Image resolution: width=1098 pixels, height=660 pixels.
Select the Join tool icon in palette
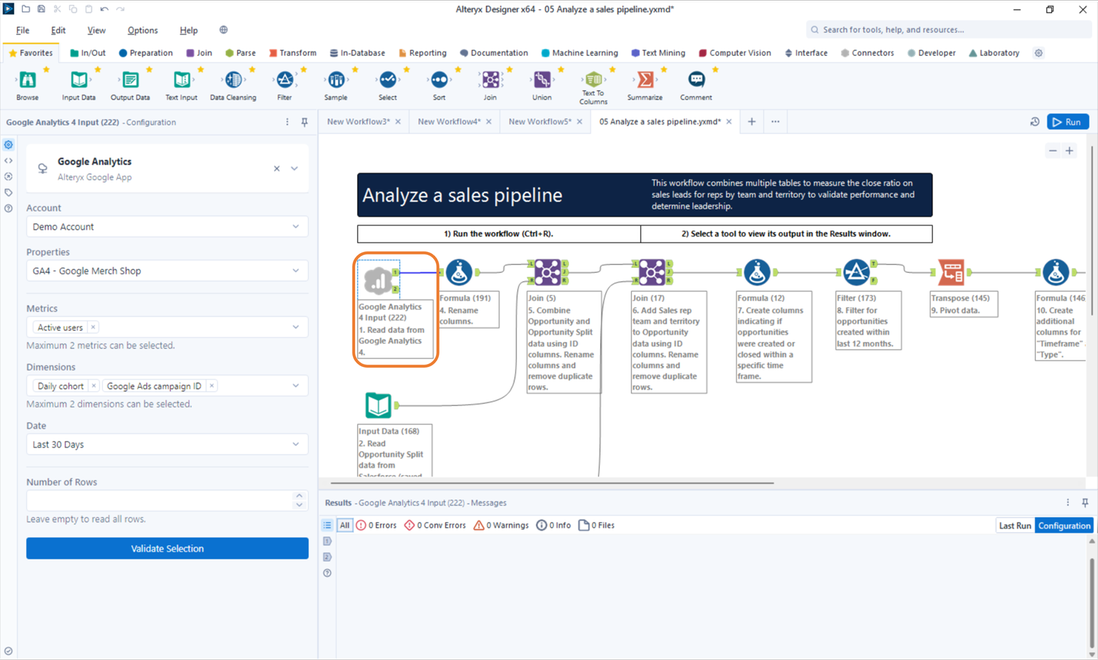pos(490,80)
